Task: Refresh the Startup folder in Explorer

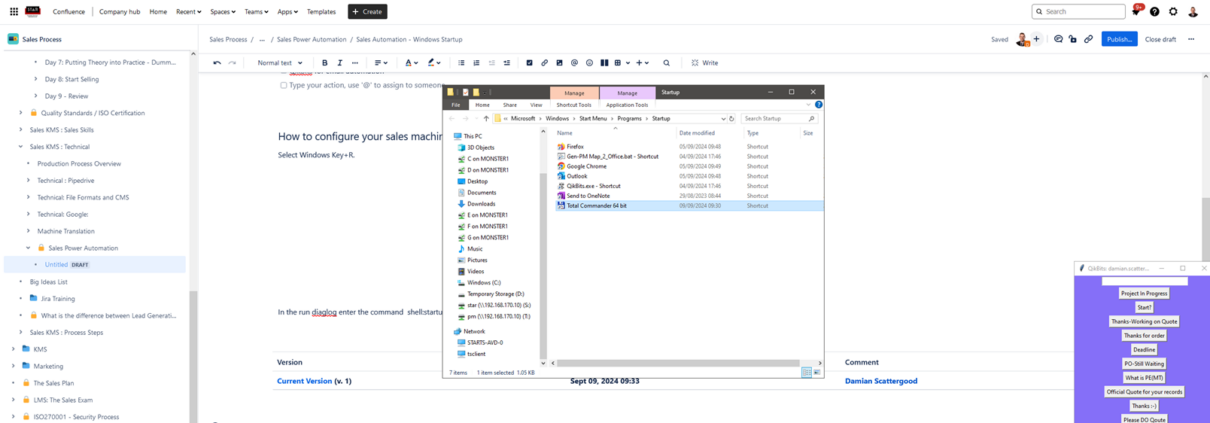Action: click(x=732, y=118)
